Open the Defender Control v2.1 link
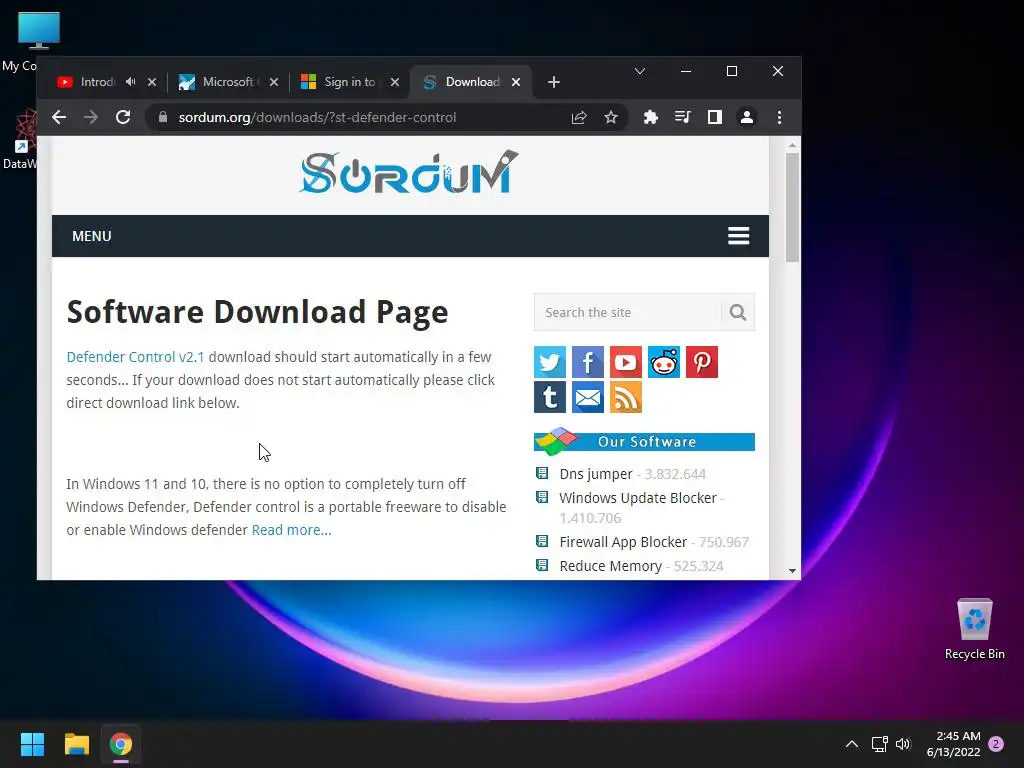The height and width of the screenshot is (768, 1024). click(135, 357)
